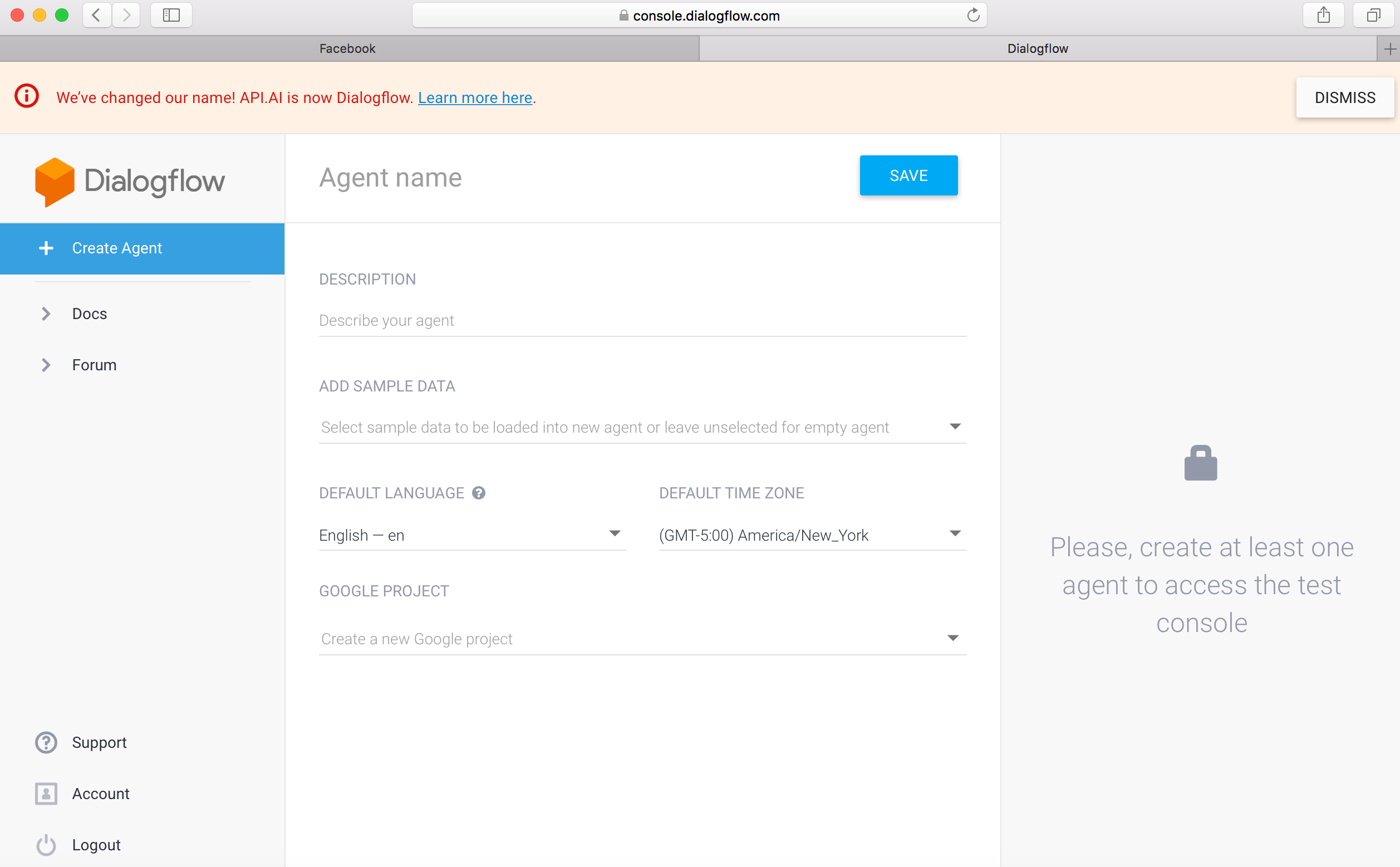Viewport: 1400px width, 867px height.
Task: Reload the page with the refresh icon
Action: point(973,16)
